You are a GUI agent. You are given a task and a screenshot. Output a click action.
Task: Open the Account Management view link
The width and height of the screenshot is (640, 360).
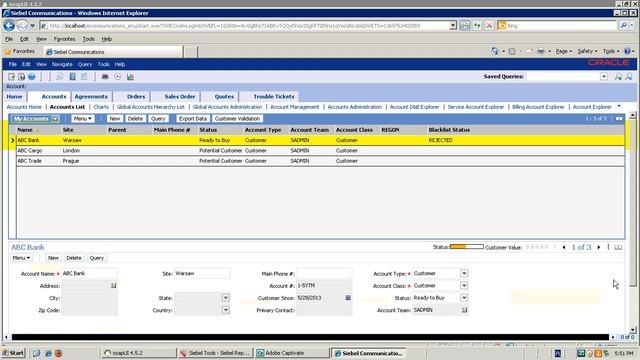point(295,107)
